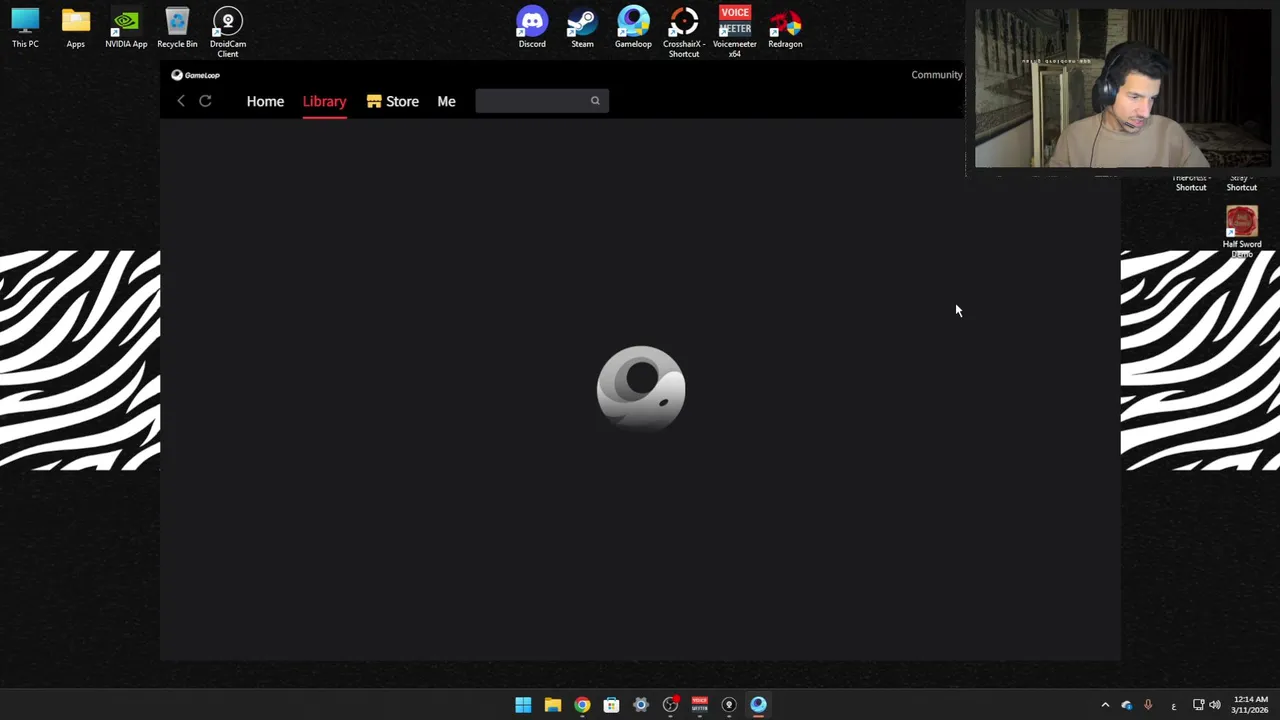This screenshot has height=720, width=1280.
Task: Focus the GameLoop search field
Action: (x=541, y=101)
